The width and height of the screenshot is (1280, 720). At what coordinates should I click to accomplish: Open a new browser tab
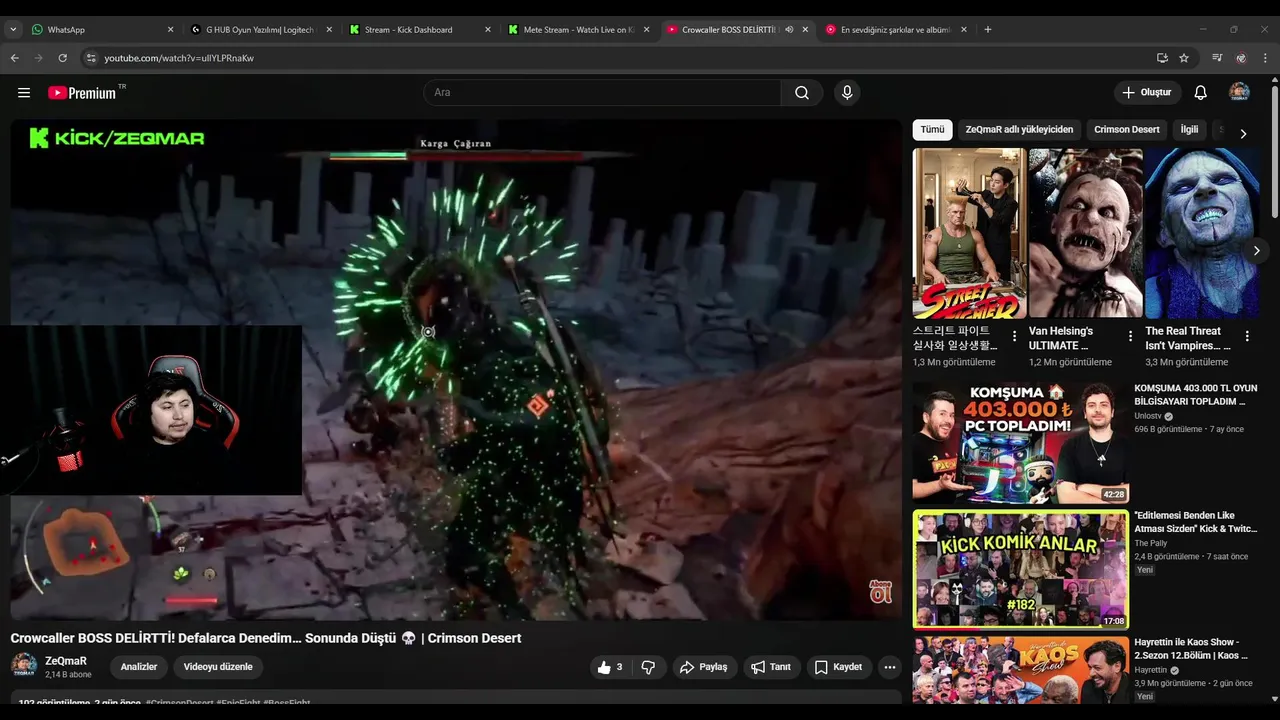(x=988, y=30)
